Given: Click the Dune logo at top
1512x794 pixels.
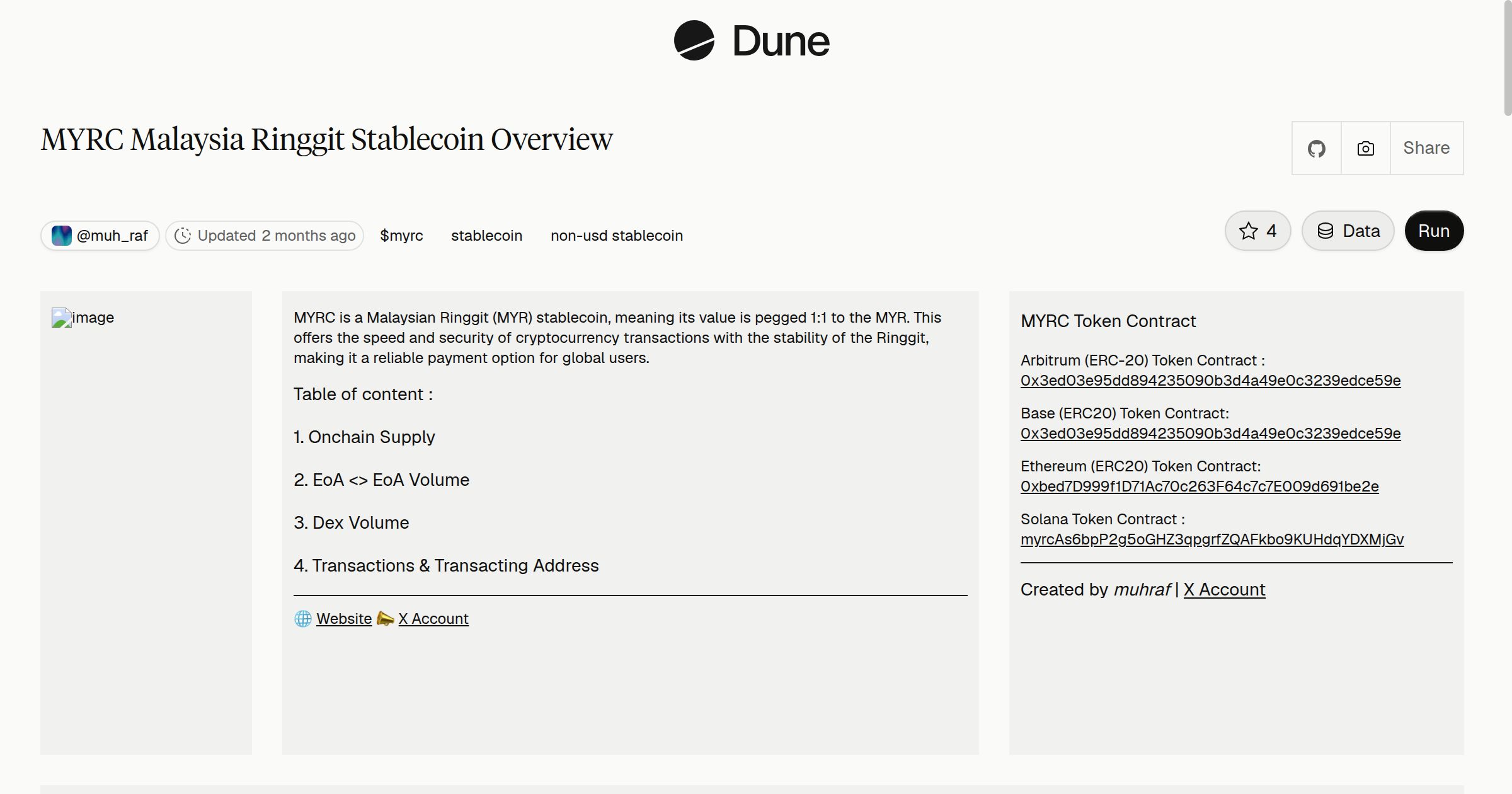Looking at the screenshot, I should [x=752, y=40].
